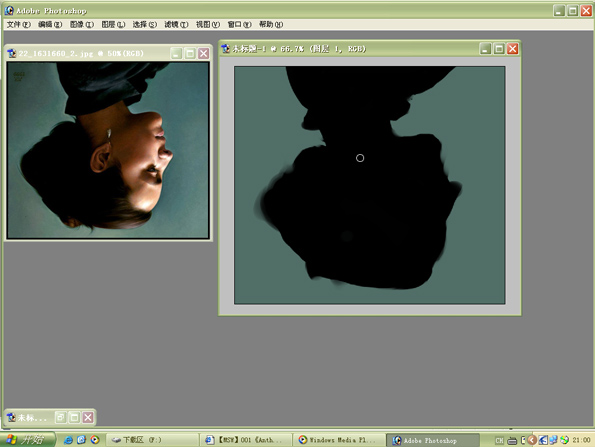Screen dimensions: 595x447
Task: Open the 编辑(E) edit menu
Action: point(50,25)
